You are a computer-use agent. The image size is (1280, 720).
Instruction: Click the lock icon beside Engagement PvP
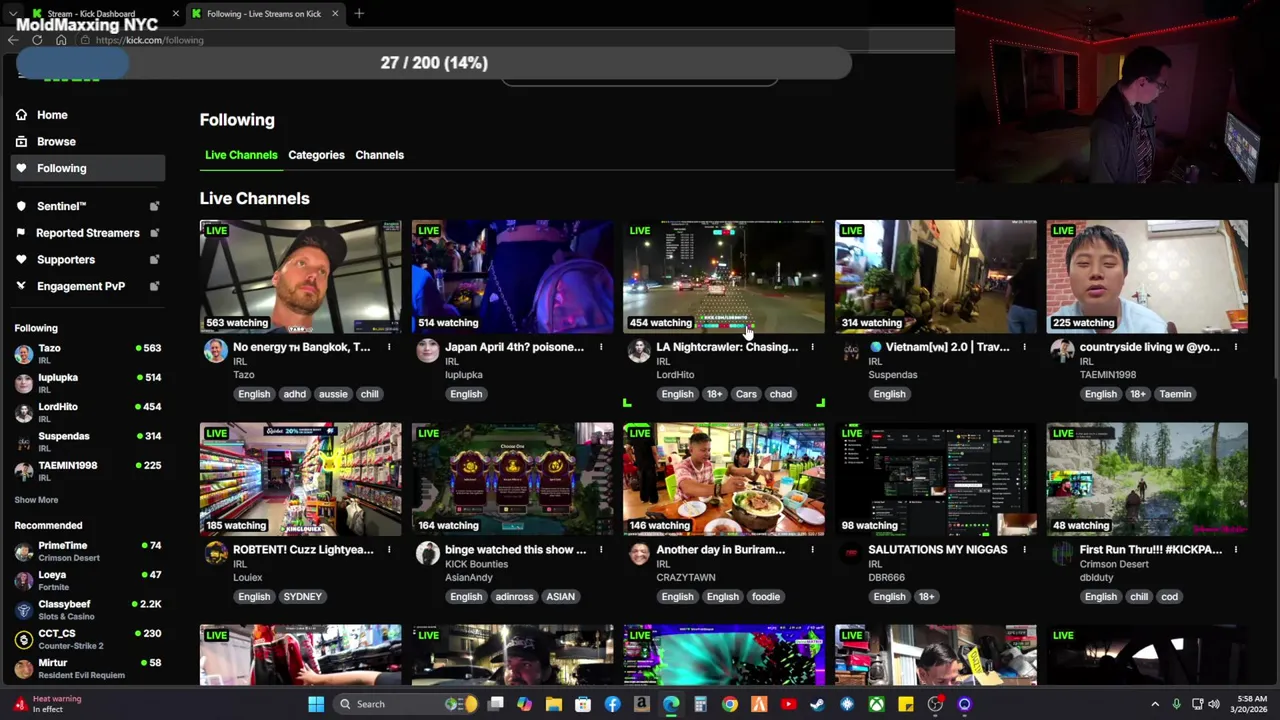coord(154,286)
